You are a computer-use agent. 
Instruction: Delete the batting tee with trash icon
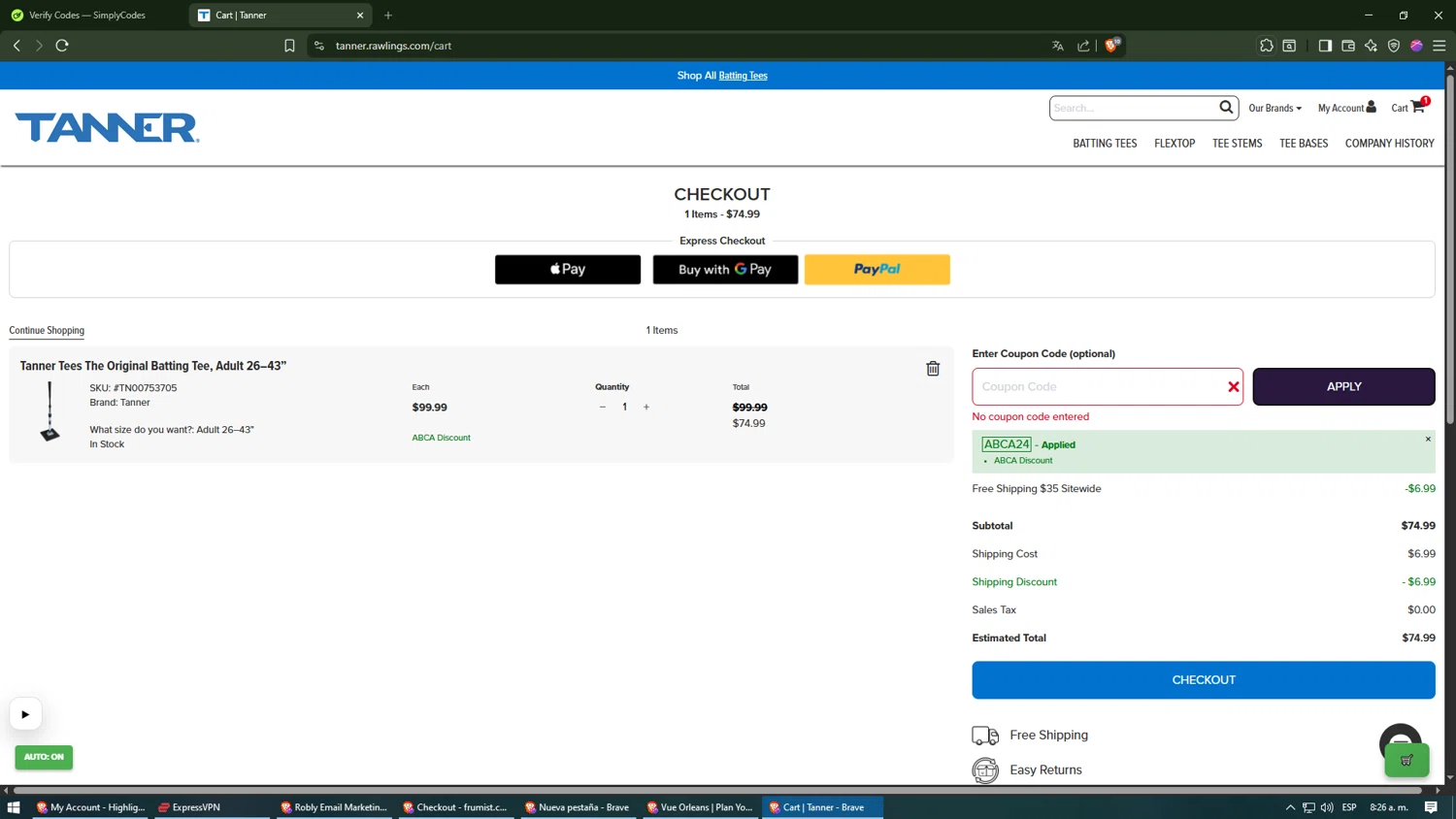click(933, 369)
